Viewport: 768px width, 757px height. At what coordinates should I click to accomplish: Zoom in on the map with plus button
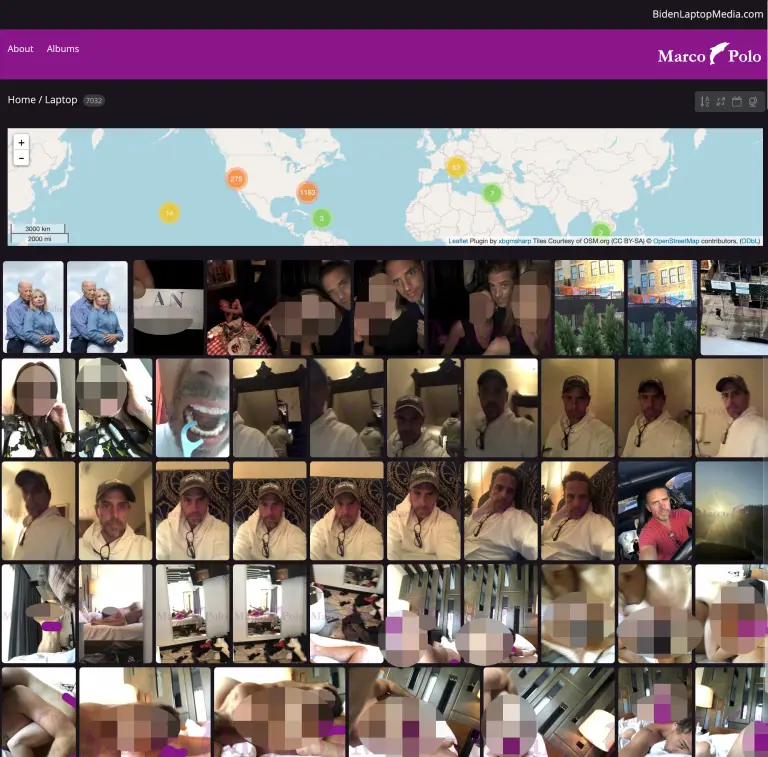[x=22, y=143]
